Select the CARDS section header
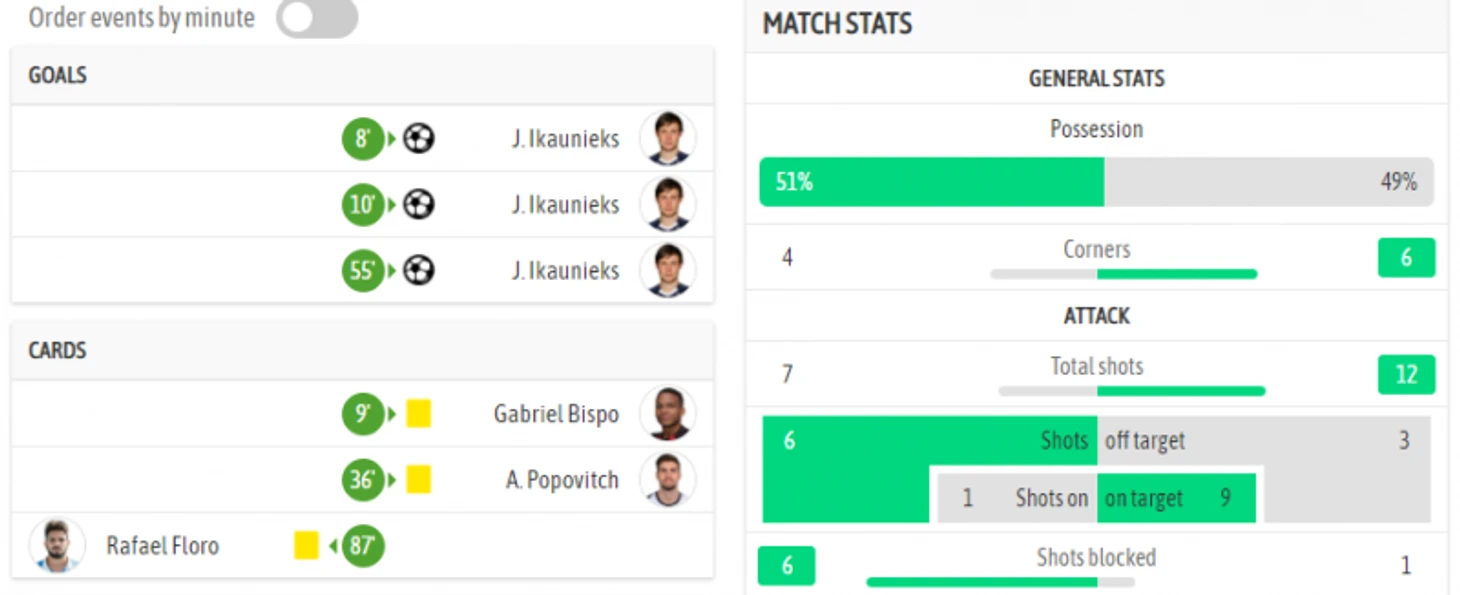 coord(362,350)
